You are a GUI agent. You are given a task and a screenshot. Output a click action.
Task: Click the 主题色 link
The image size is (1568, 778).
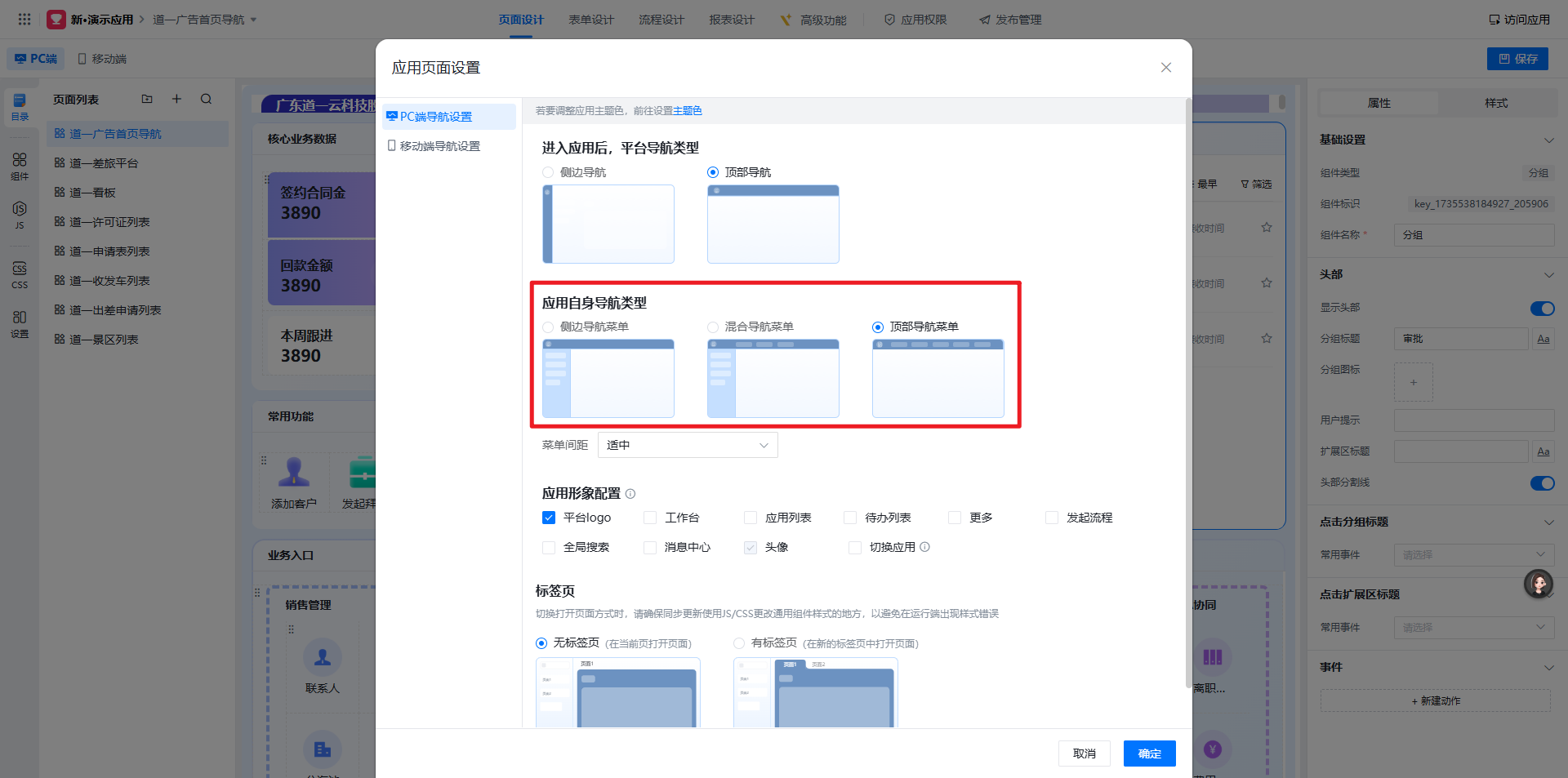(687, 111)
